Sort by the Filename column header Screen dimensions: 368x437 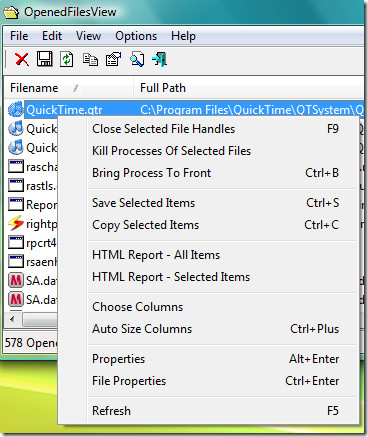tap(69, 88)
